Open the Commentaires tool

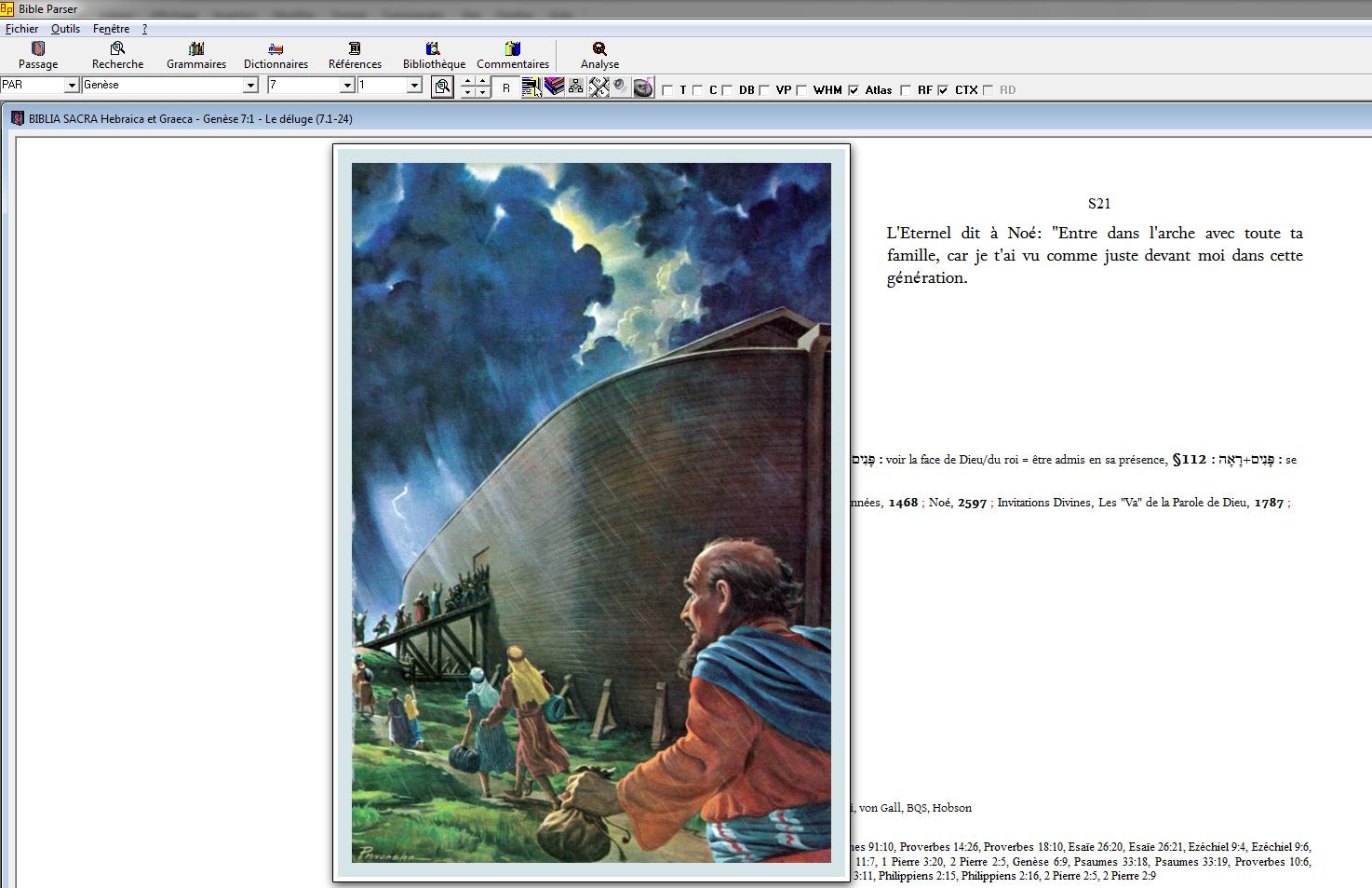tap(513, 55)
